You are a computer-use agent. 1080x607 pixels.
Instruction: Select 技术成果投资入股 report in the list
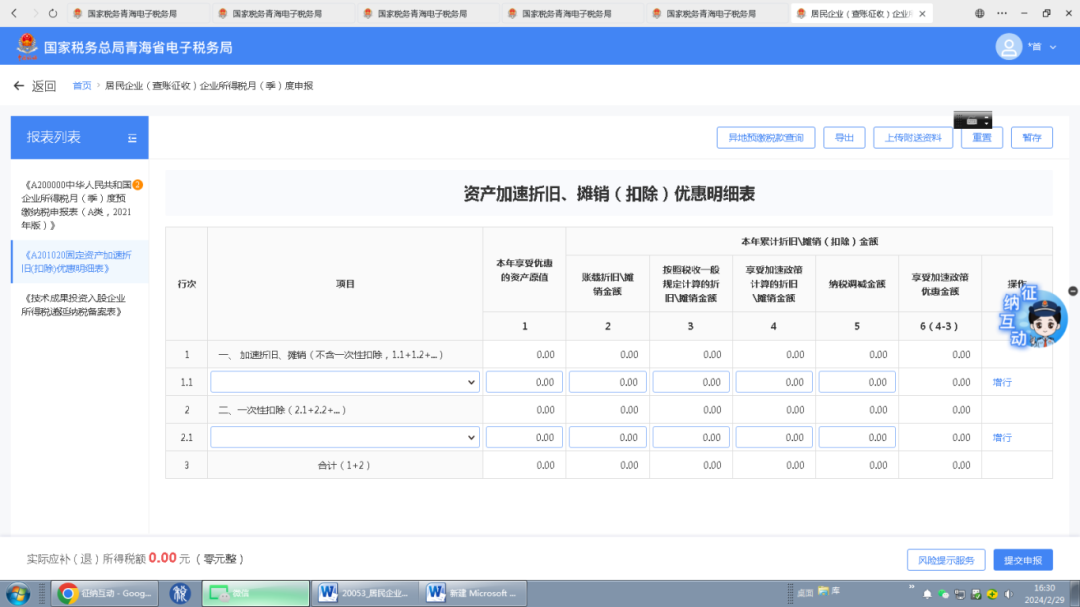pos(74,305)
